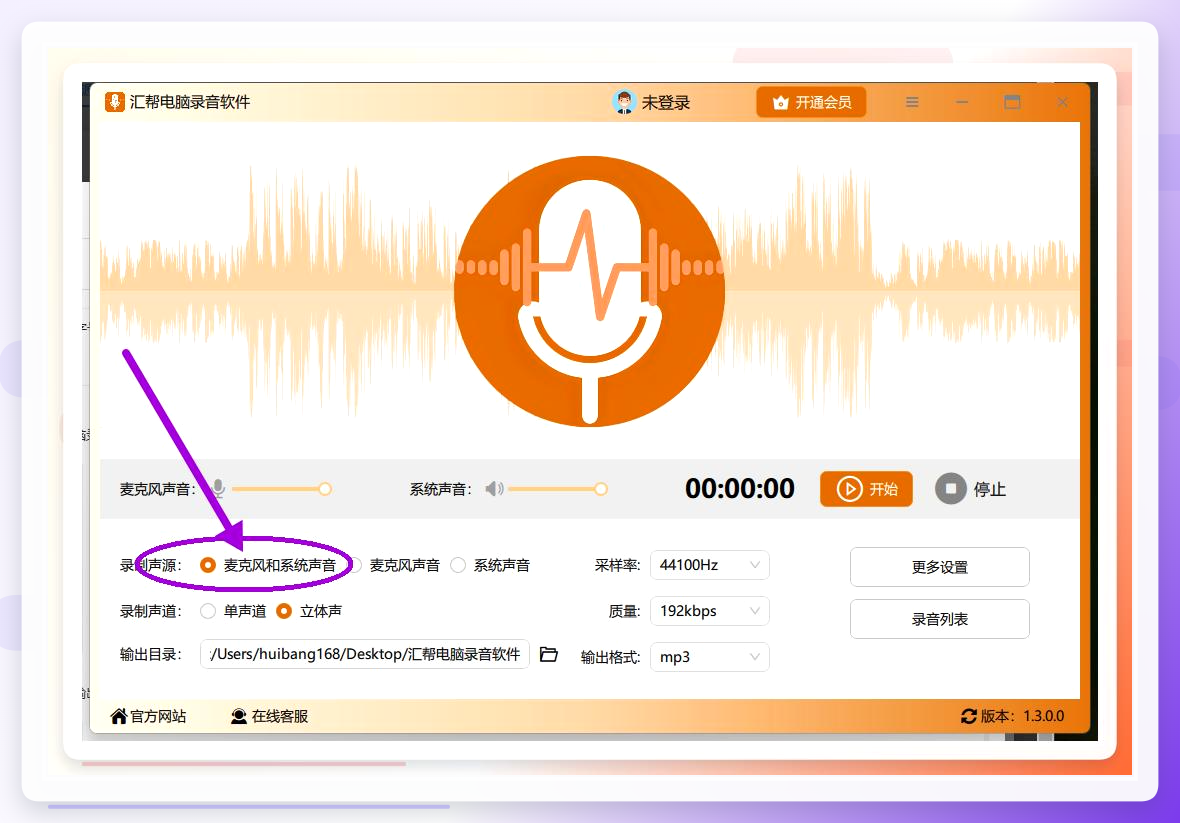Image resolution: width=1180 pixels, height=823 pixels.
Task: Stop recording with 停止 button
Action: coord(971,489)
